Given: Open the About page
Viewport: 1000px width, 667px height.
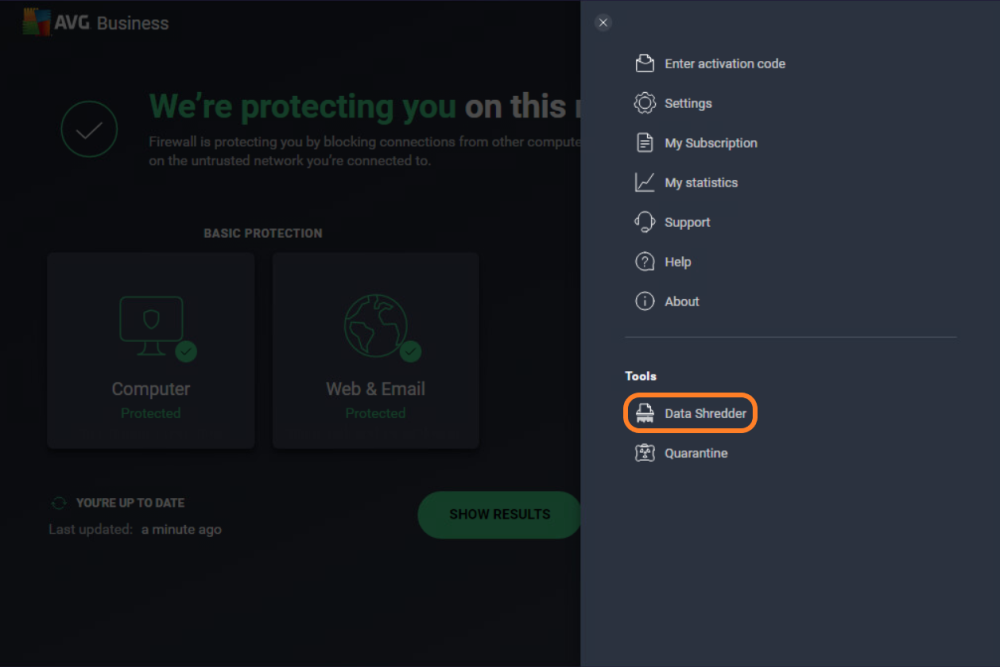Looking at the screenshot, I should tap(681, 301).
